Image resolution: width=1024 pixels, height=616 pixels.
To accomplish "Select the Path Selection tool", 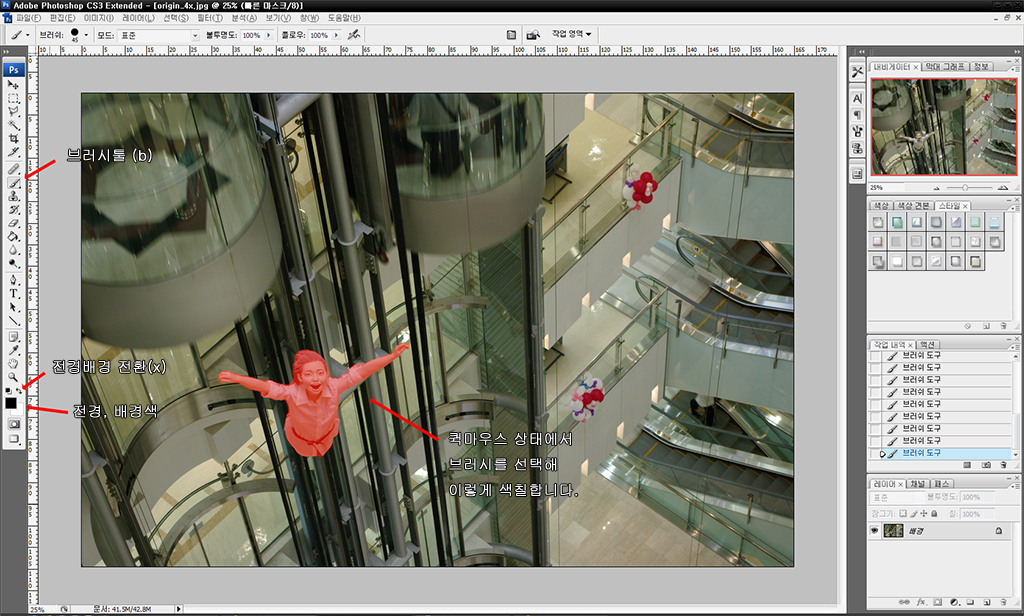I will click(x=13, y=307).
